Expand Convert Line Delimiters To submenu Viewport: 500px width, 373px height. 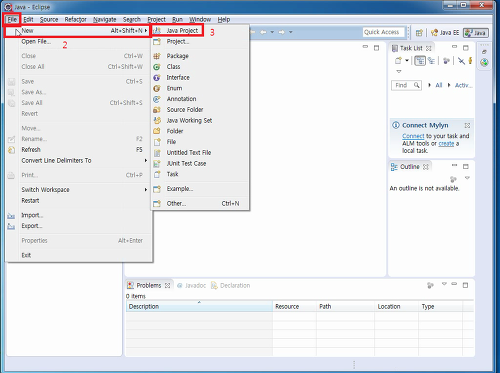coord(78,160)
